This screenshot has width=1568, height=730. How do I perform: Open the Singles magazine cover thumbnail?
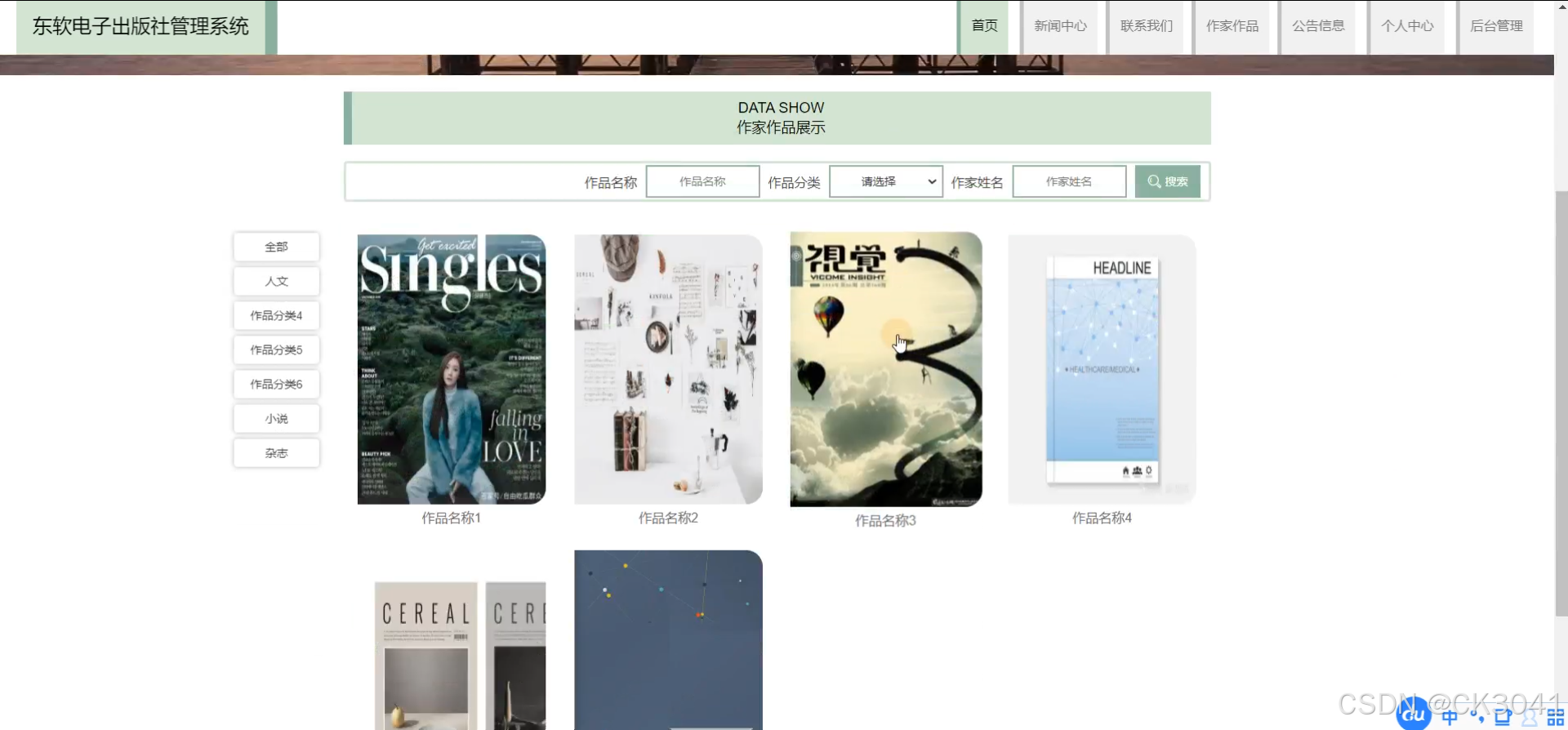[452, 369]
